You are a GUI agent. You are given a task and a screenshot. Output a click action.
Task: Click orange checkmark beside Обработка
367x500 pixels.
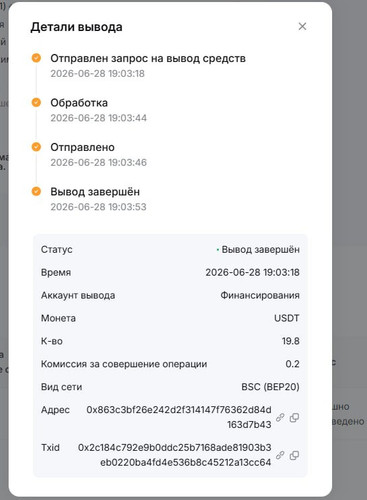tap(36, 102)
